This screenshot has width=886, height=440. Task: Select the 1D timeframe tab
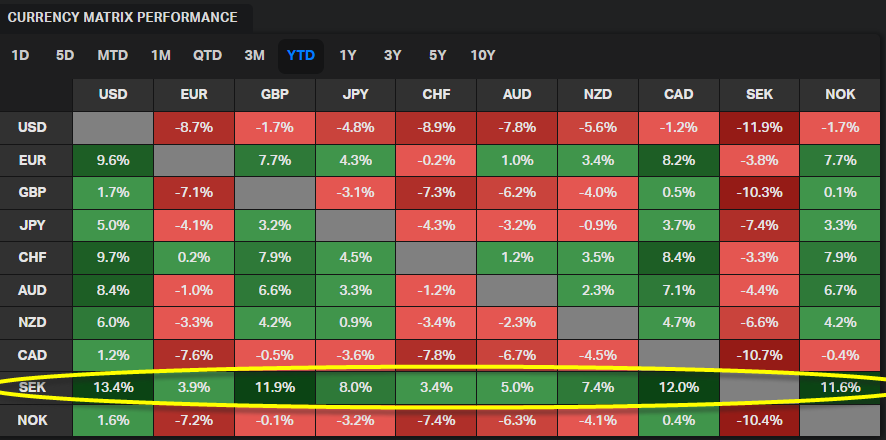20,55
